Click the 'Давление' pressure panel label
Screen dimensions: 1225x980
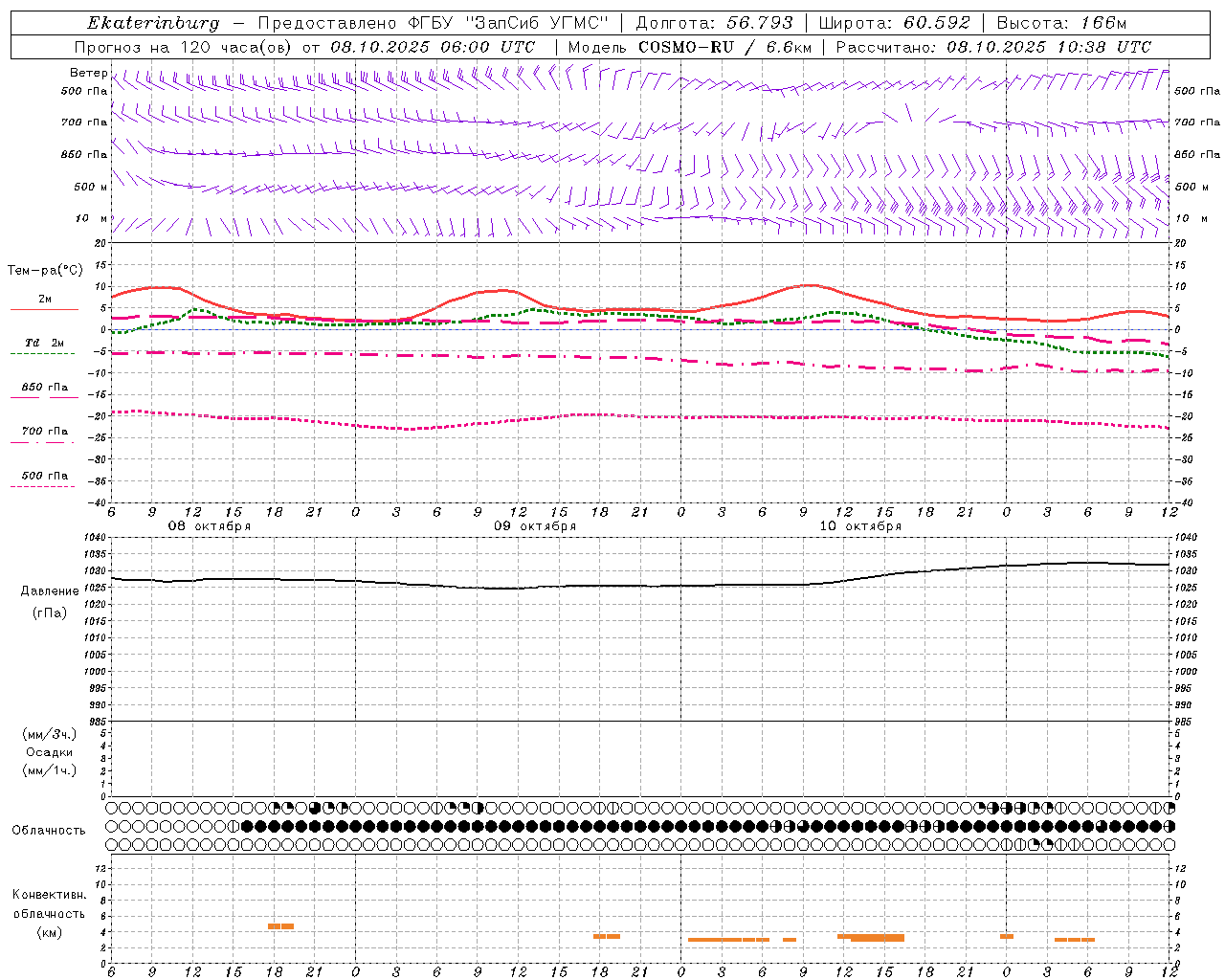[x=50, y=591]
